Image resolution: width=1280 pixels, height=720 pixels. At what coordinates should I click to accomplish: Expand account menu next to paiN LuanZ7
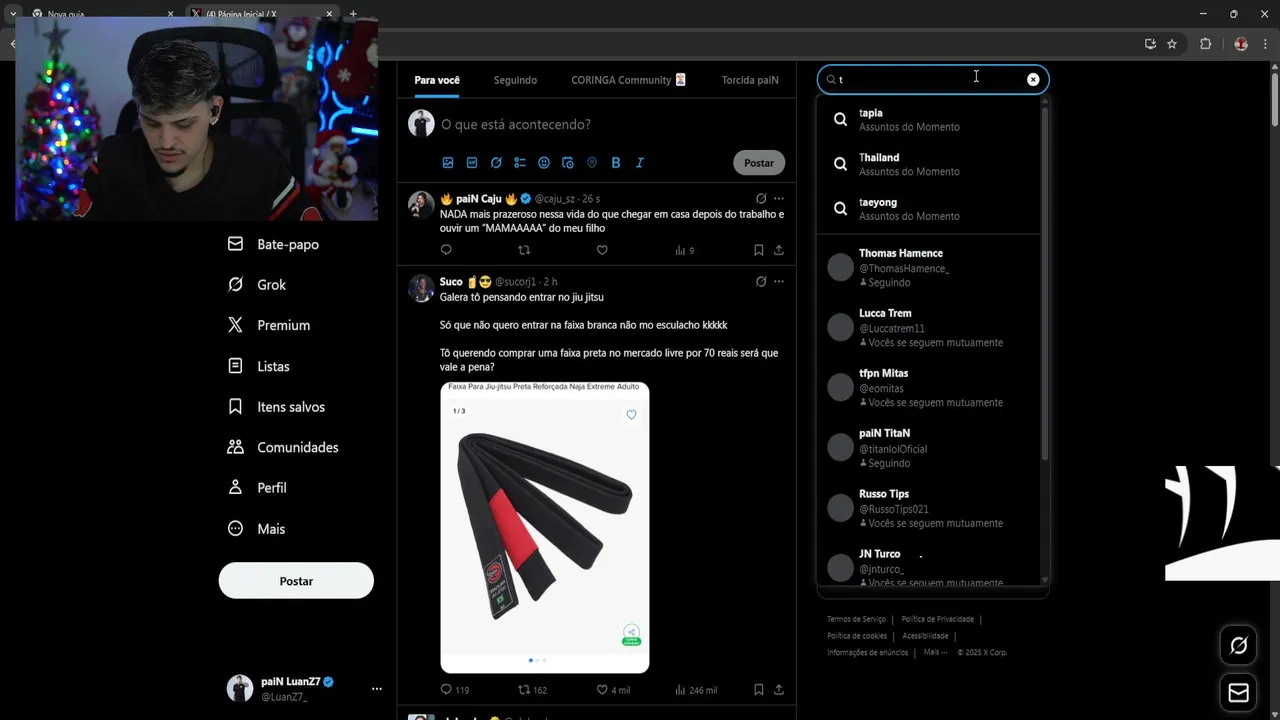click(377, 689)
